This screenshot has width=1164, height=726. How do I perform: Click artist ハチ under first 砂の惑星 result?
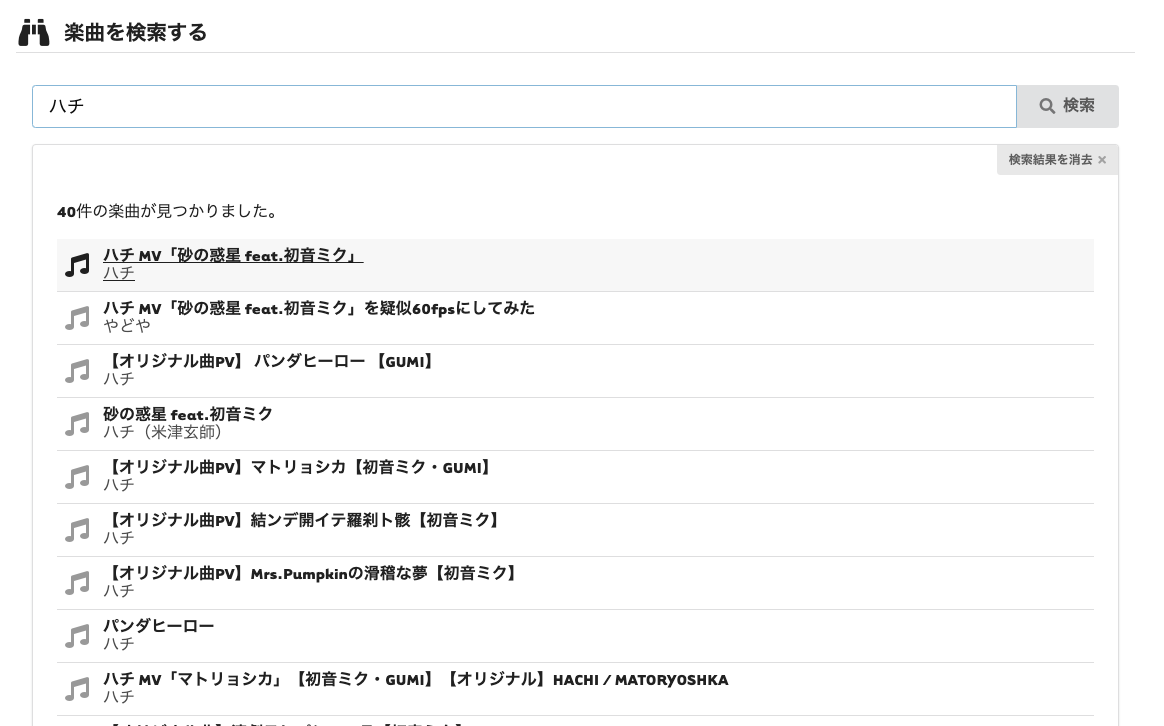[x=119, y=273]
